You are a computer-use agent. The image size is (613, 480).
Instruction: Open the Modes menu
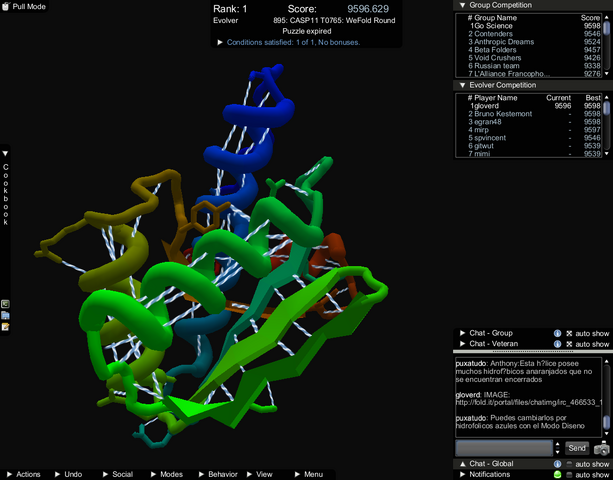pos(167,474)
